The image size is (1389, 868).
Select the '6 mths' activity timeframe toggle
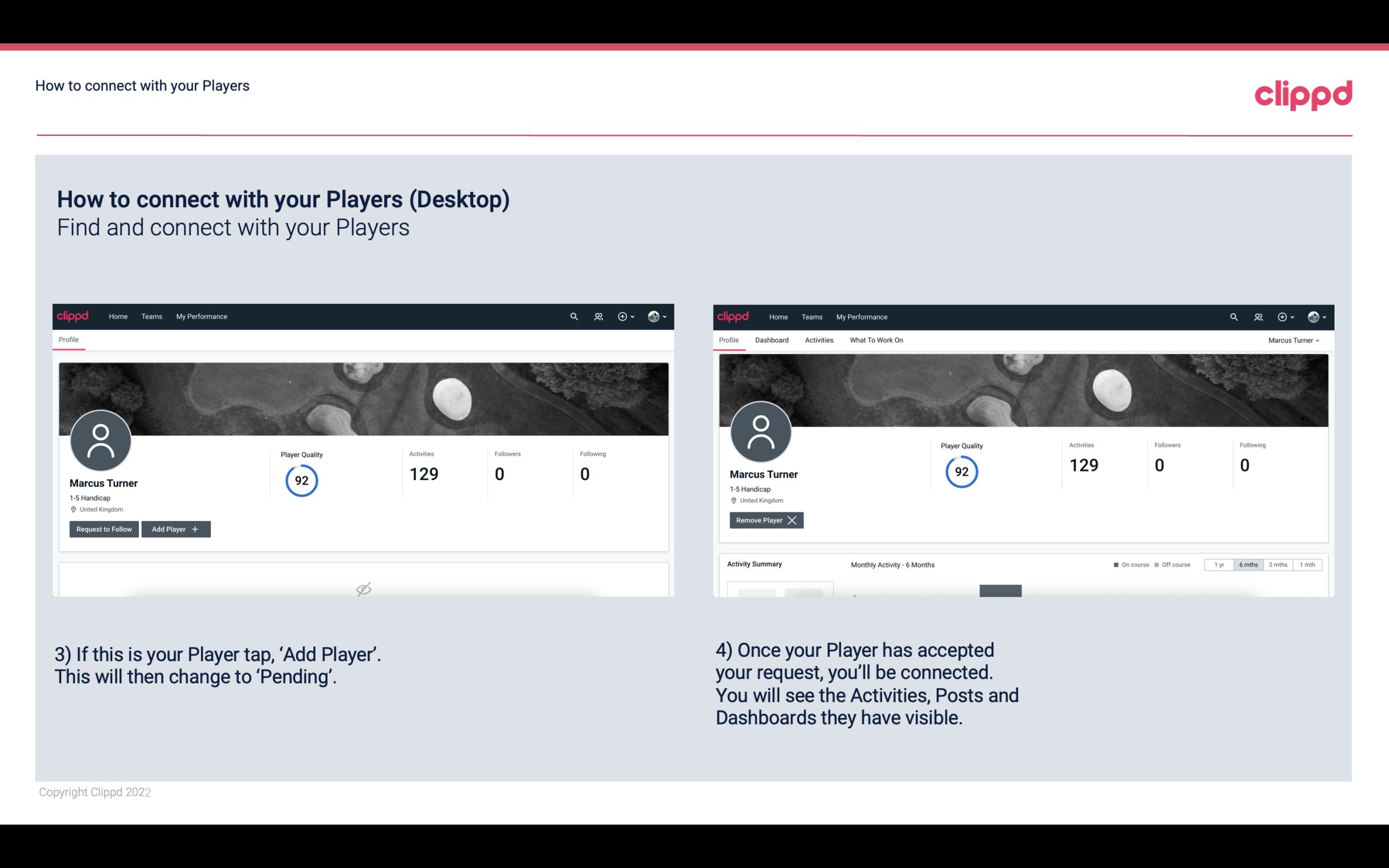(x=1246, y=564)
